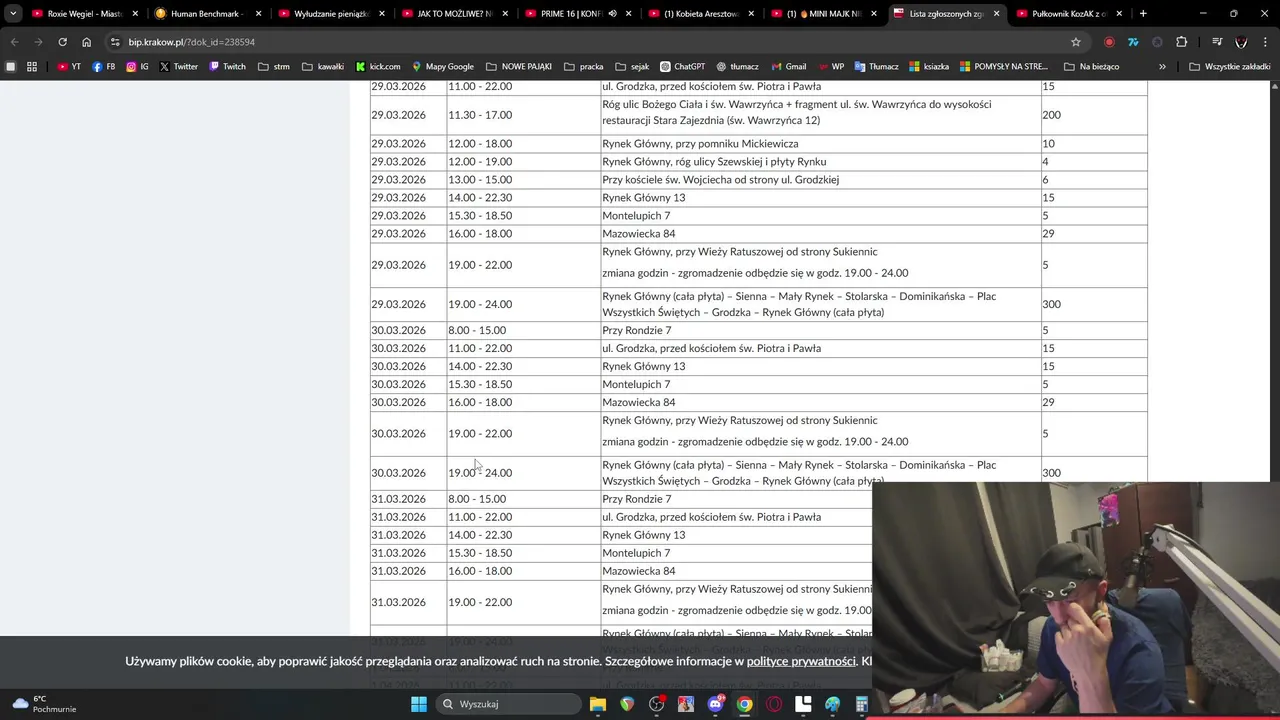Expand the strm bookmark folder
This screenshot has width=1280, height=720.
coord(273,66)
